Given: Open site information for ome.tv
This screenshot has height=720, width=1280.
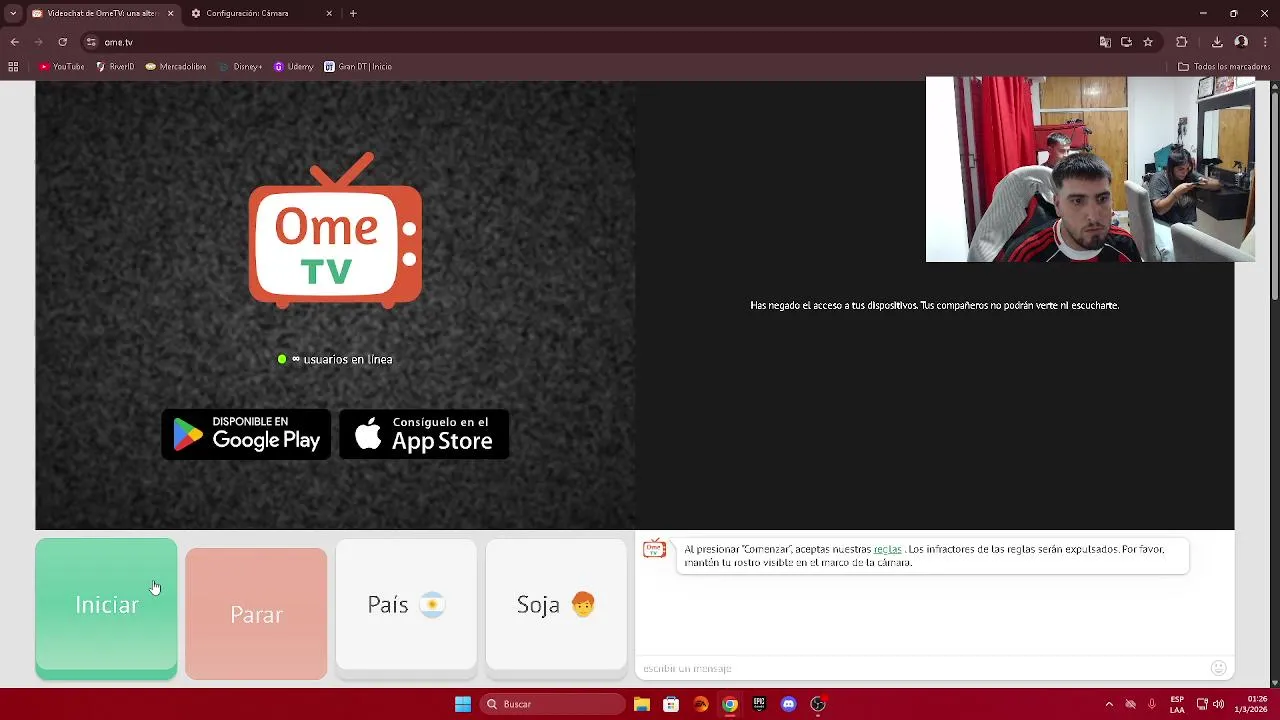Looking at the screenshot, I should [x=91, y=42].
